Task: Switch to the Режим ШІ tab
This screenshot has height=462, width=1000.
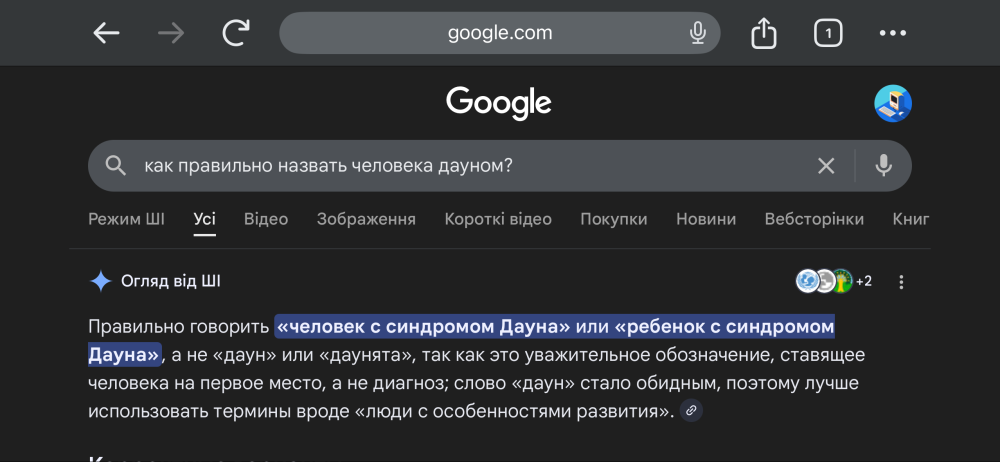Action: click(126, 219)
